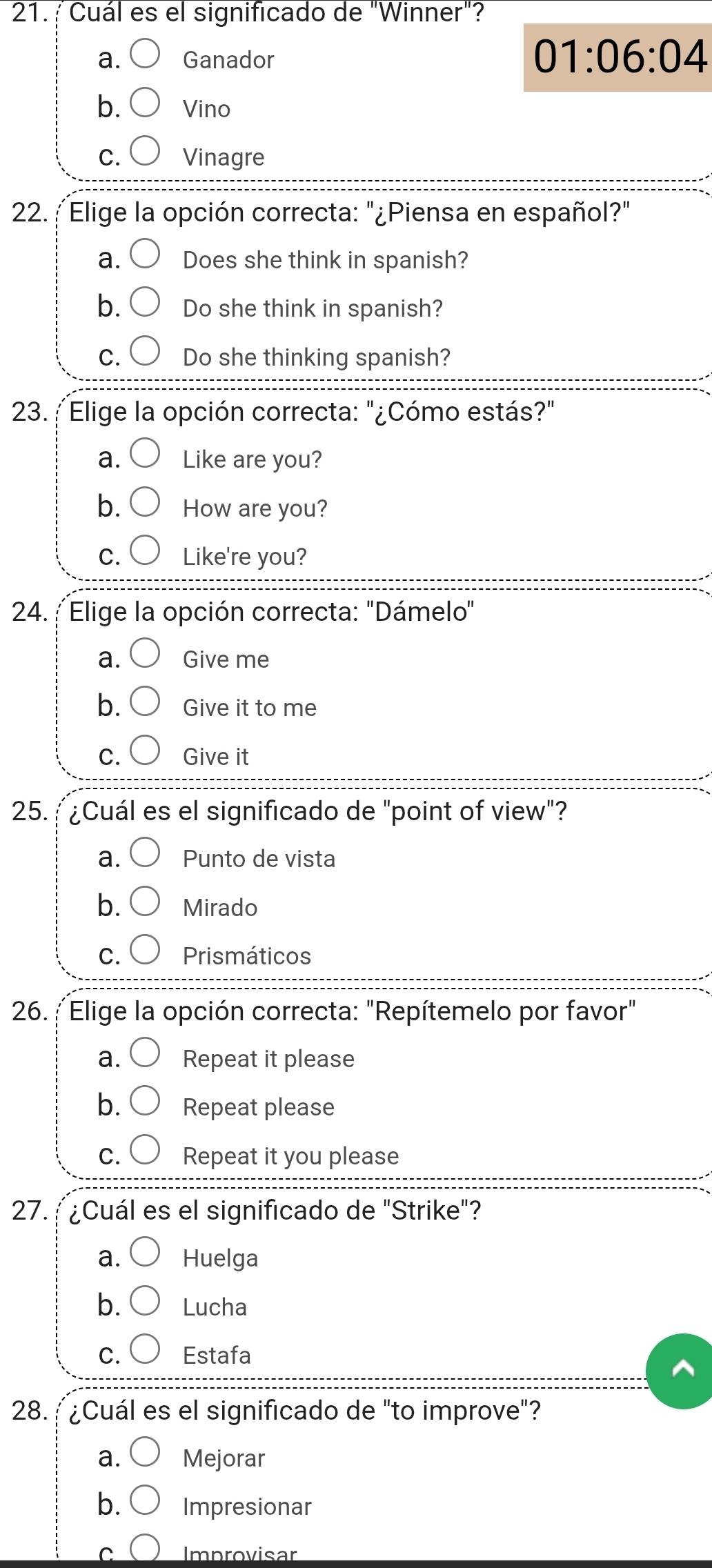
Task: Choose 'Like are you?' radio button
Action: [x=146, y=457]
